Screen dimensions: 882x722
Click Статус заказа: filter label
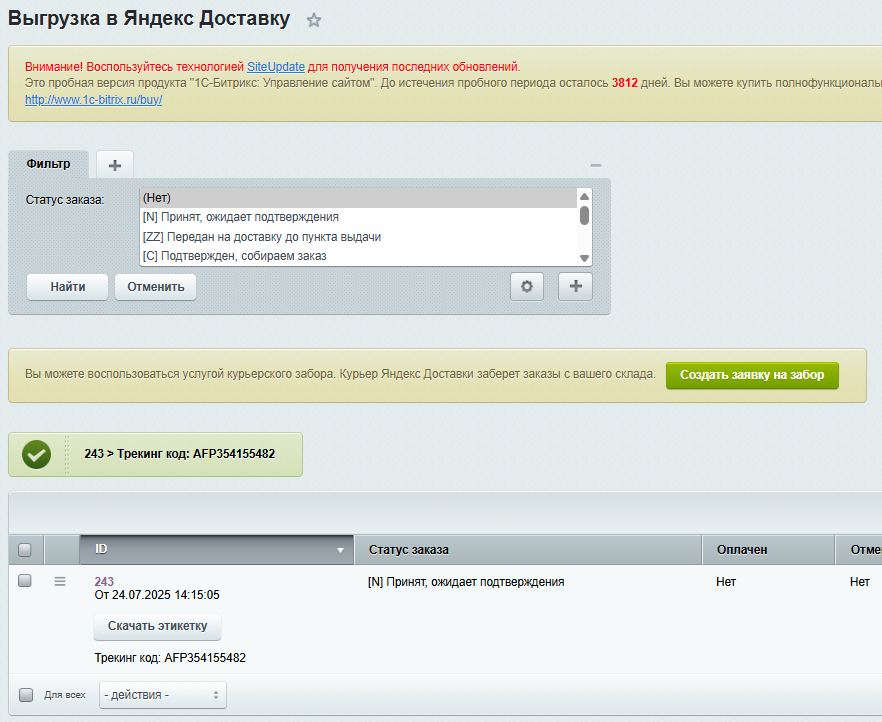[x=65, y=200]
